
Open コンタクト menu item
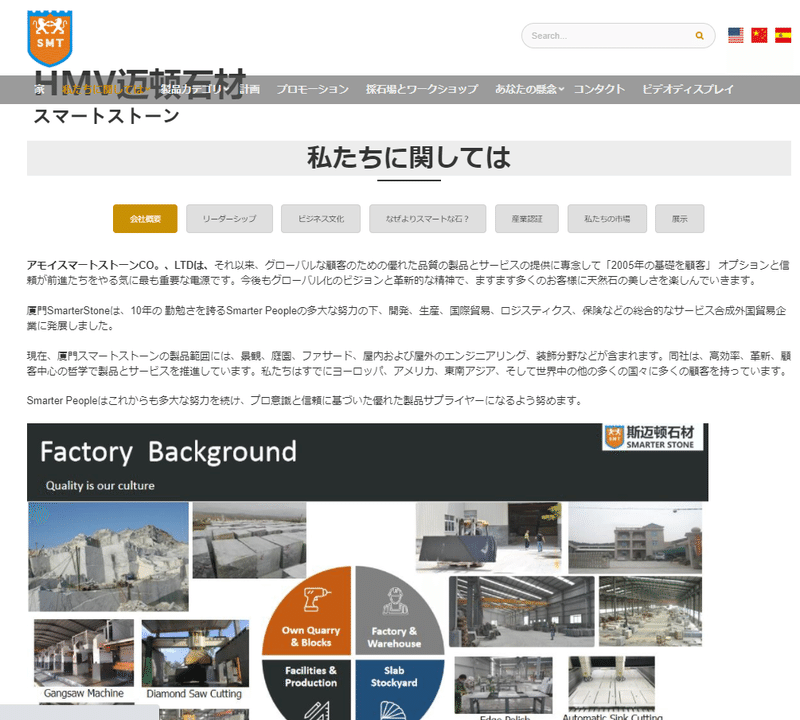tap(599, 89)
